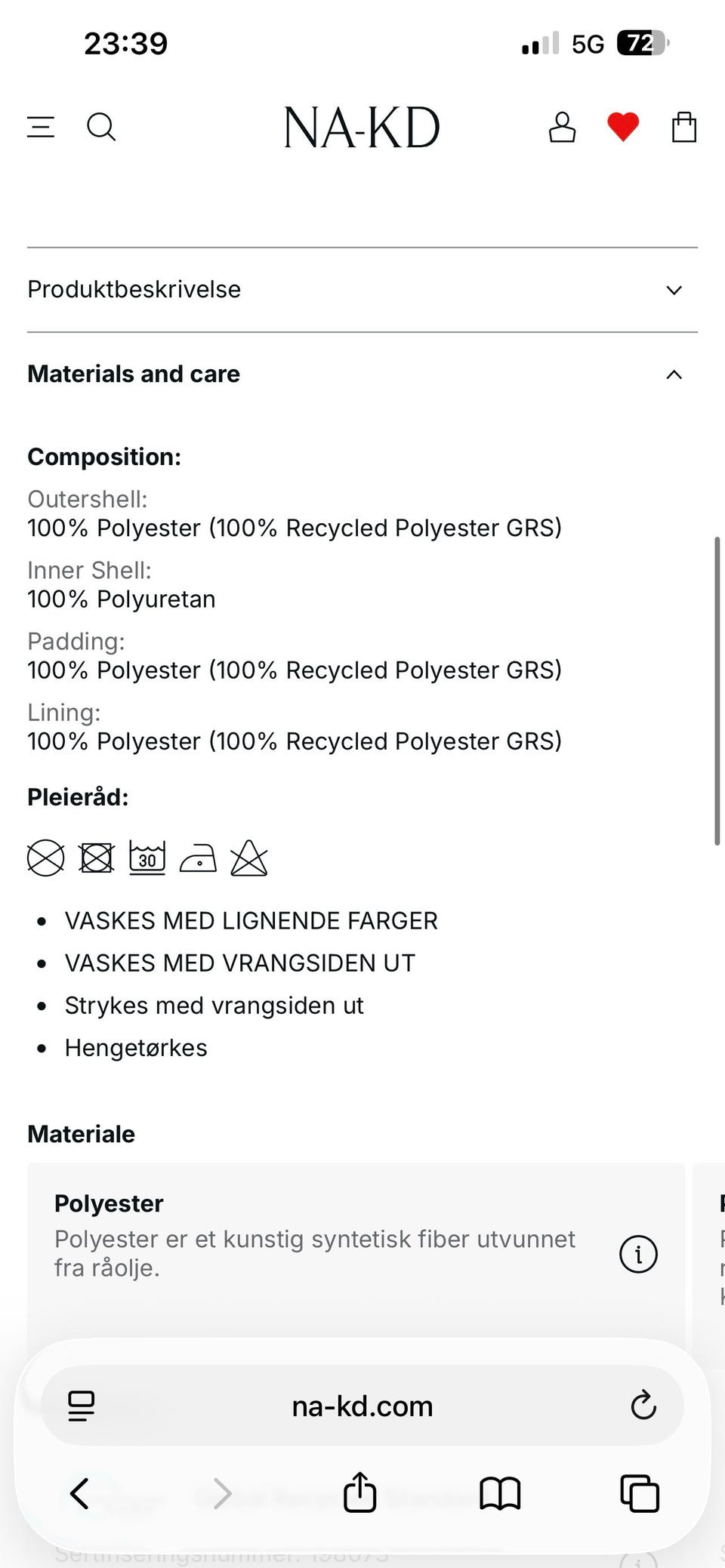Open the account profile icon
725x1568 pixels.
point(562,127)
